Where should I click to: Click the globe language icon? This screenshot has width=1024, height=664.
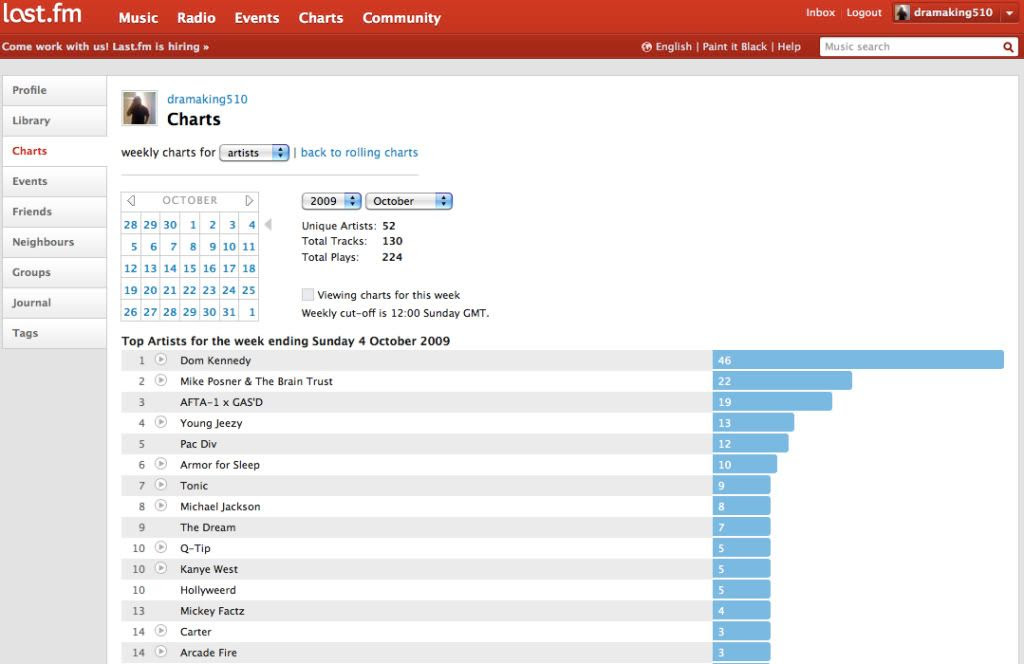coord(647,47)
